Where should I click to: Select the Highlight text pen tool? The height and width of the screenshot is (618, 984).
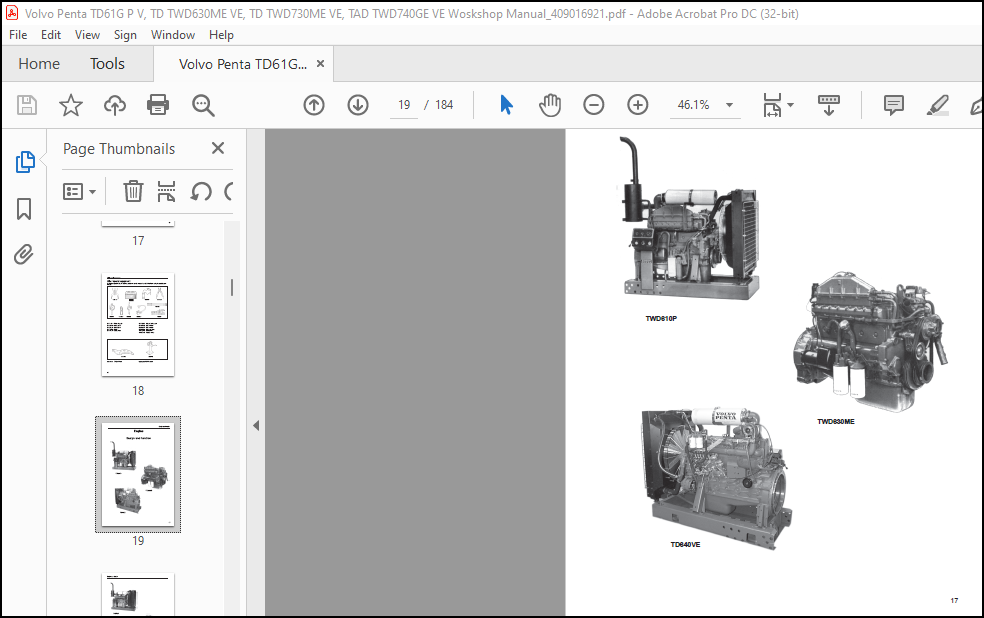click(938, 105)
